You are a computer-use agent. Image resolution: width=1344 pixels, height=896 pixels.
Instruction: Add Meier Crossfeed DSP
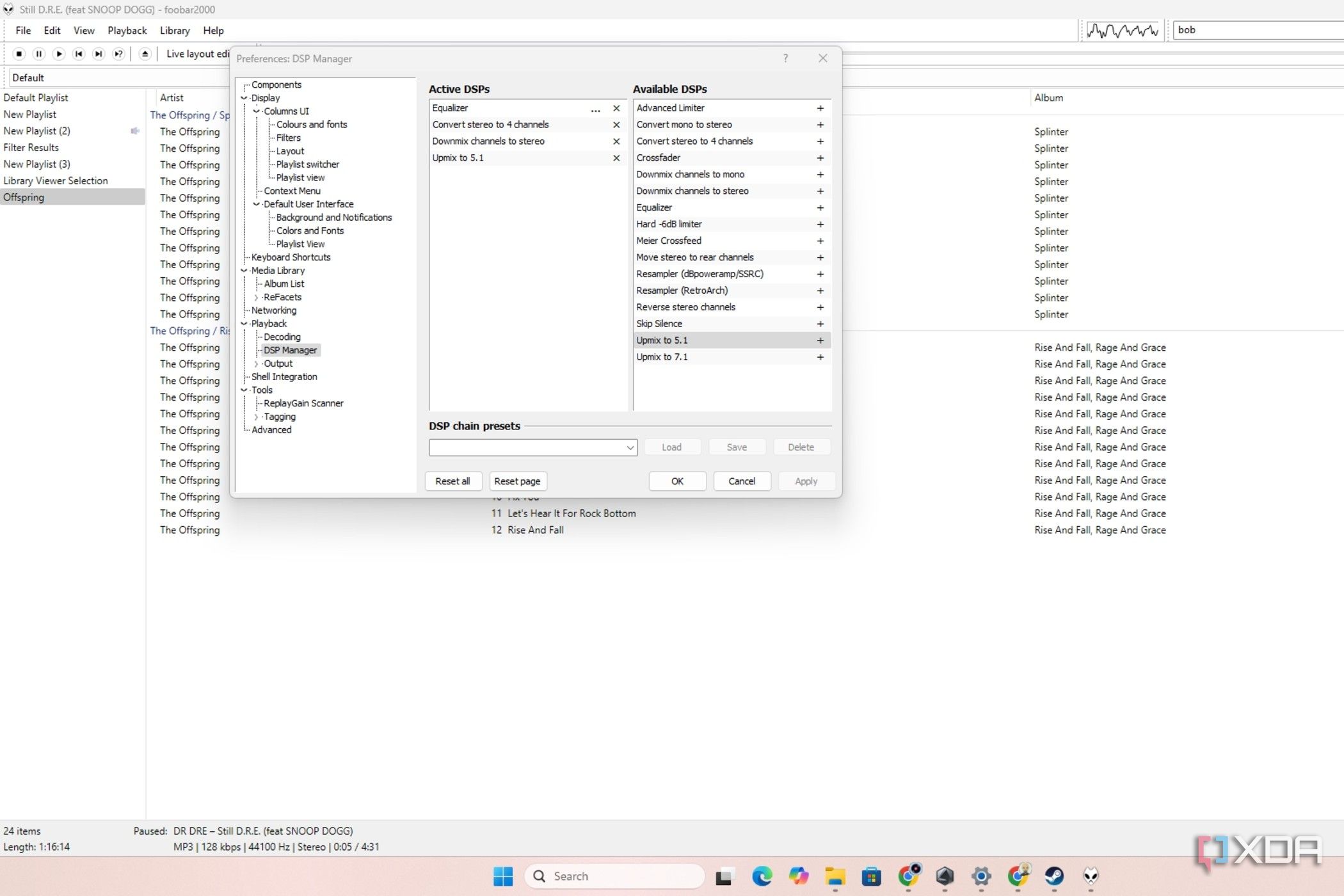820,241
